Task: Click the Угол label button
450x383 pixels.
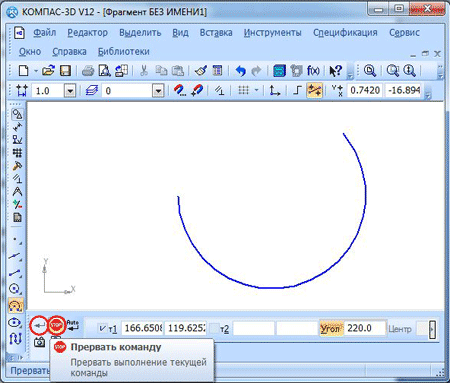Action: [x=331, y=329]
